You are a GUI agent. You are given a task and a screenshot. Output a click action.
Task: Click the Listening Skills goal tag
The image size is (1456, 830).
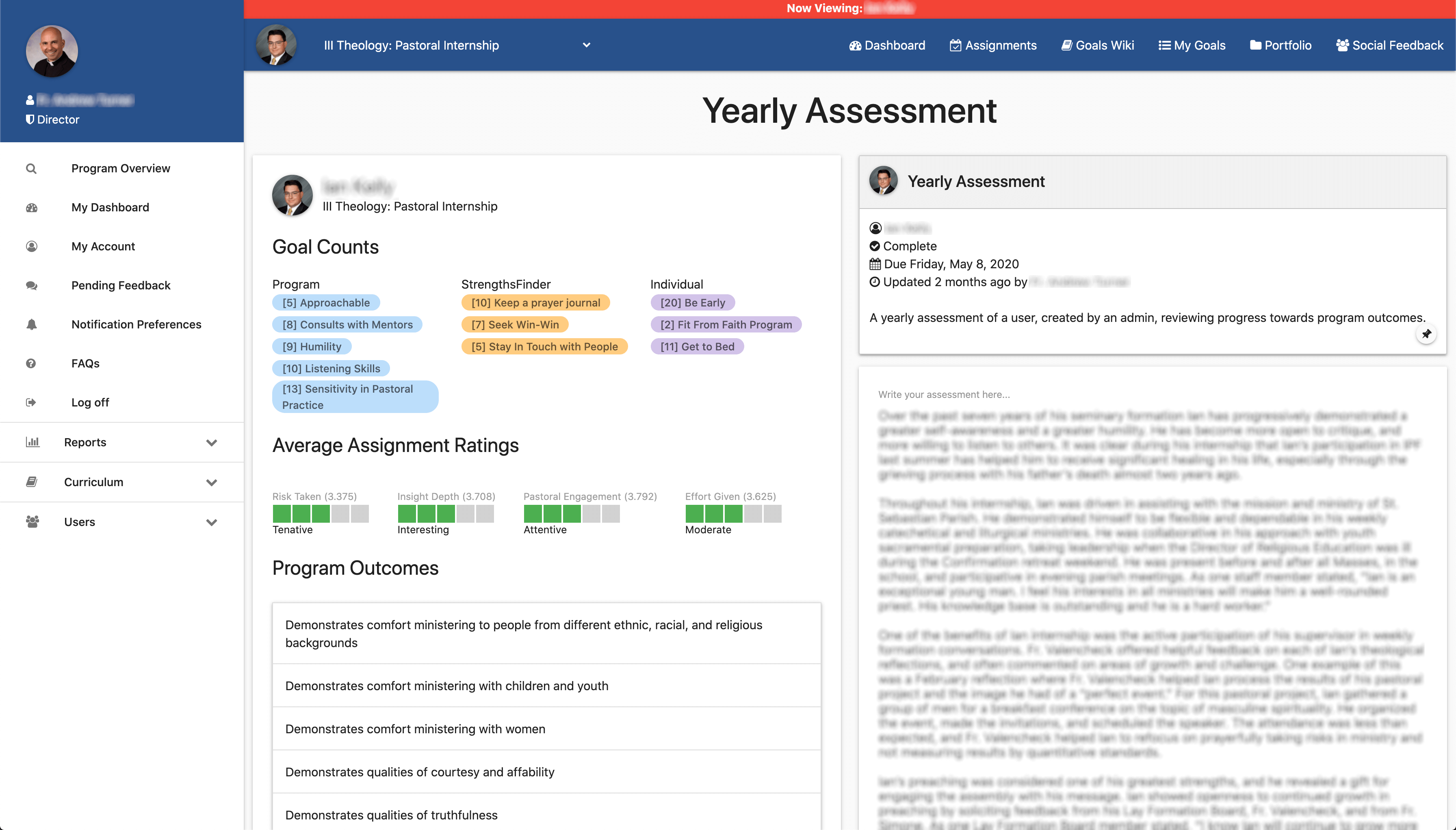(x=331, y=368)
